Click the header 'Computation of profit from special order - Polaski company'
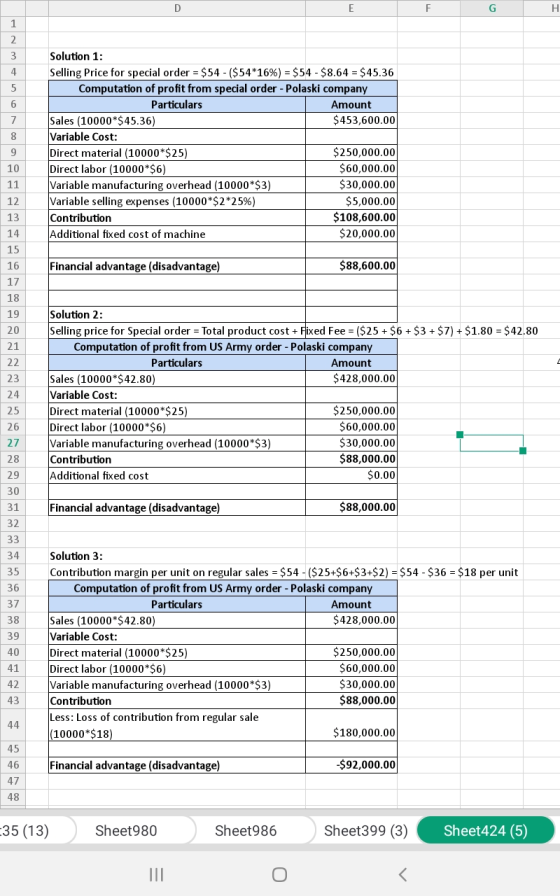The height and width of the screenshot is (896, 560). (223, 89)
